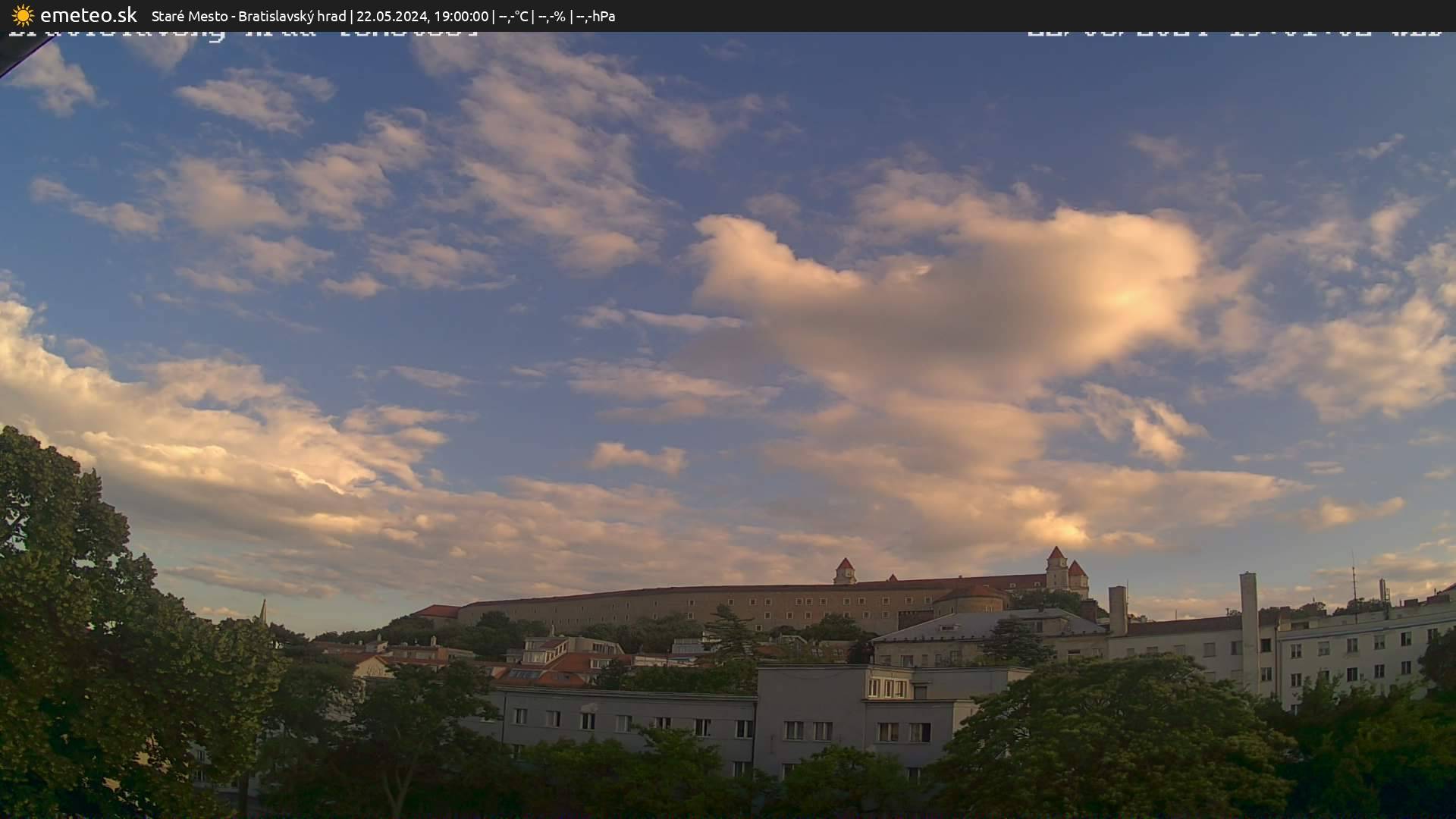Screen dimensions: 1456x819
Task: Open the emeteo.sk site name link
Action: click(x=89, y=15)
